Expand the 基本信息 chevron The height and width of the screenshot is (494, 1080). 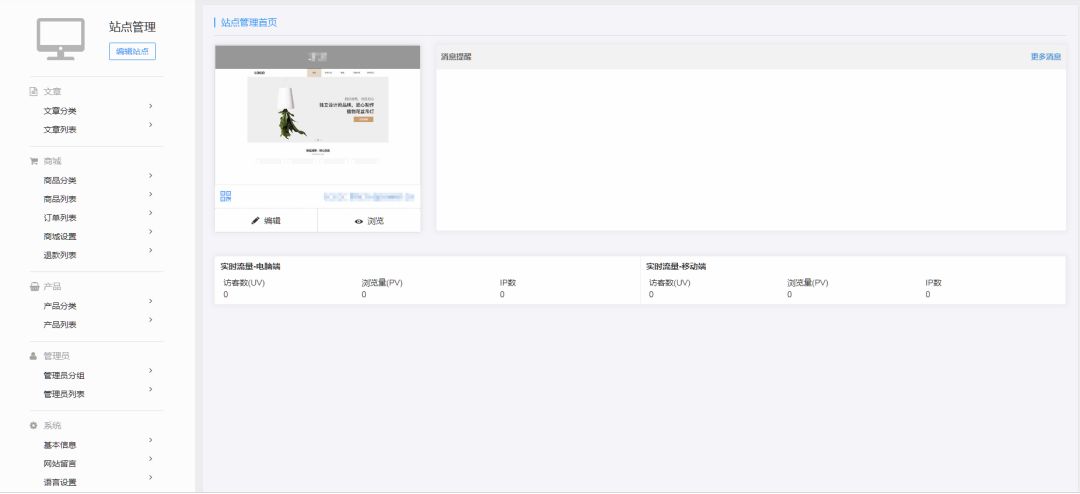[x=150, y=440]
